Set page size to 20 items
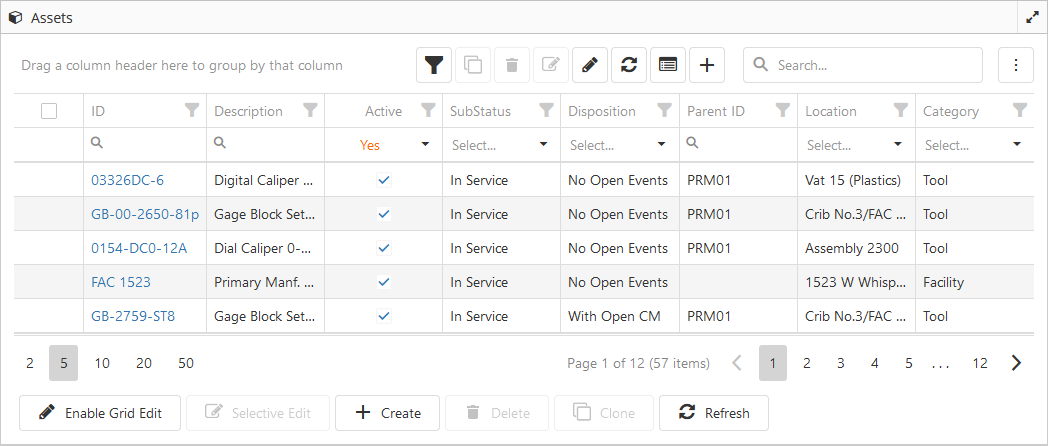Screen dimensions: 1048x446 (144, 363)
